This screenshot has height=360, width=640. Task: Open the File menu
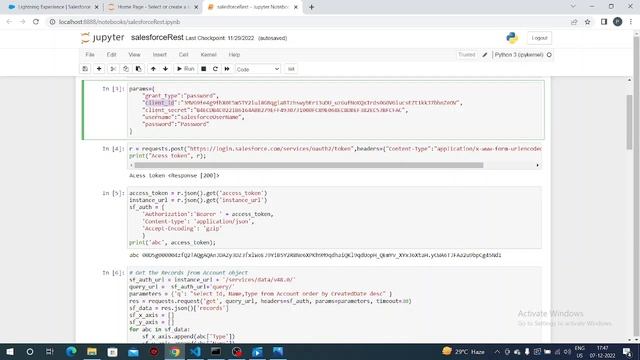pos(90,55)
